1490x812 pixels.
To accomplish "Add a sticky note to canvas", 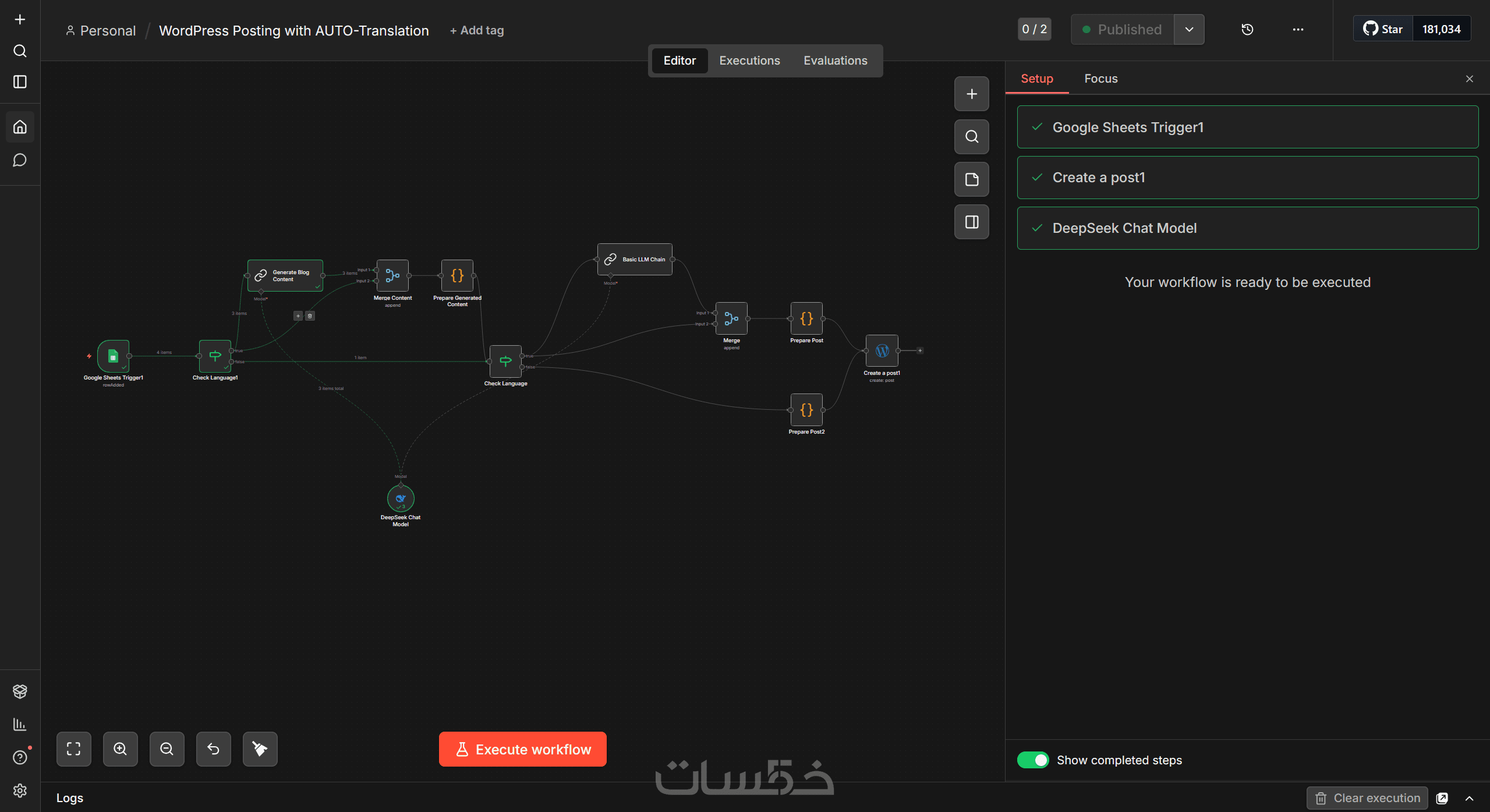I will [x=971, y=179].
